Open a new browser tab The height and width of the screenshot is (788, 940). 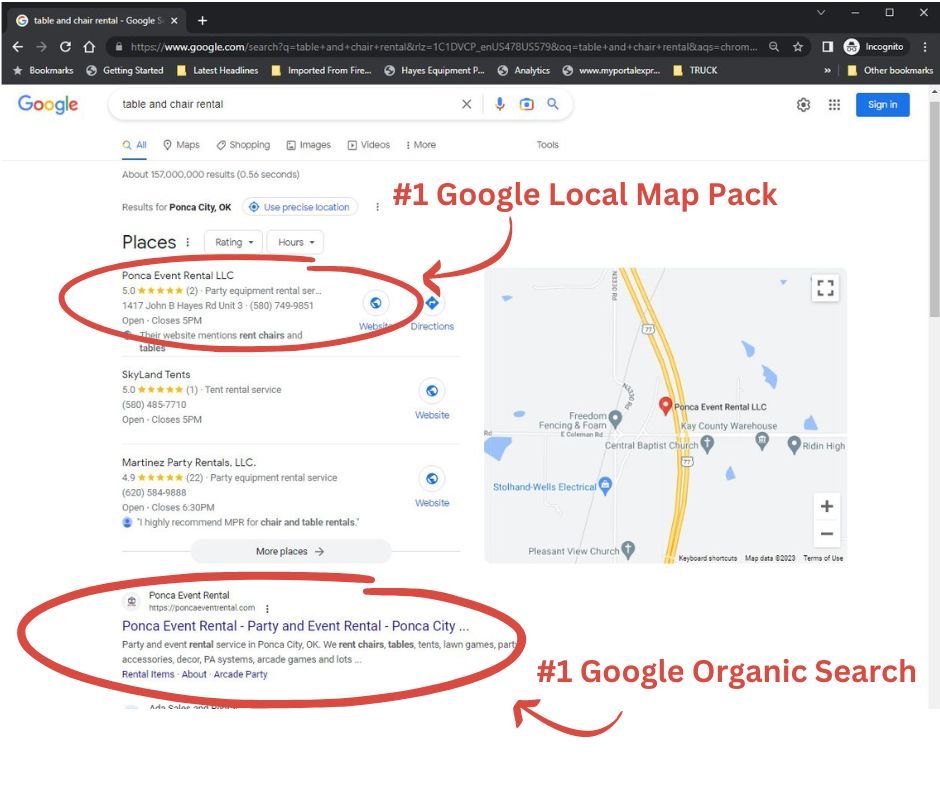coord(203,20)
